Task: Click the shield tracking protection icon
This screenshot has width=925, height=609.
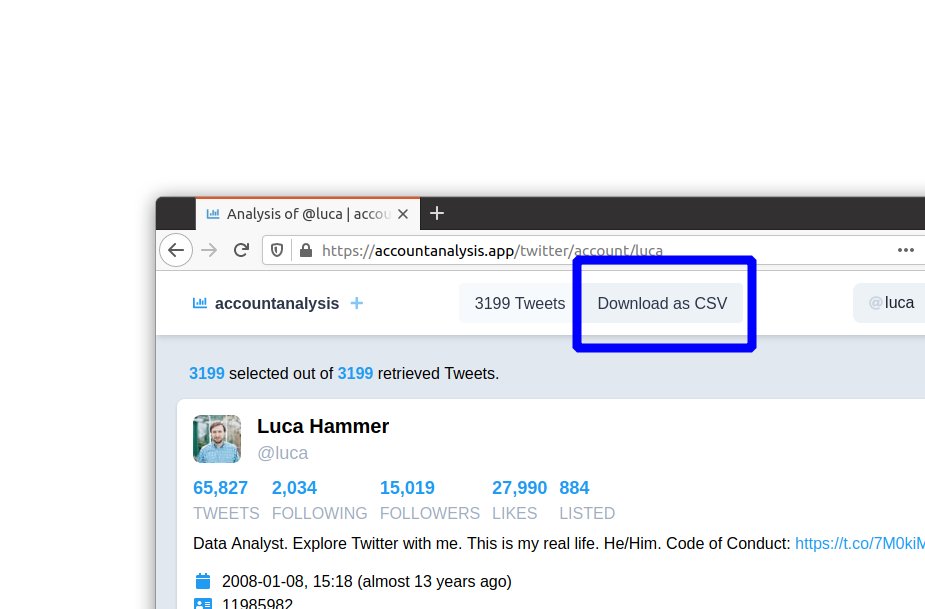Action: pos(276,250)
